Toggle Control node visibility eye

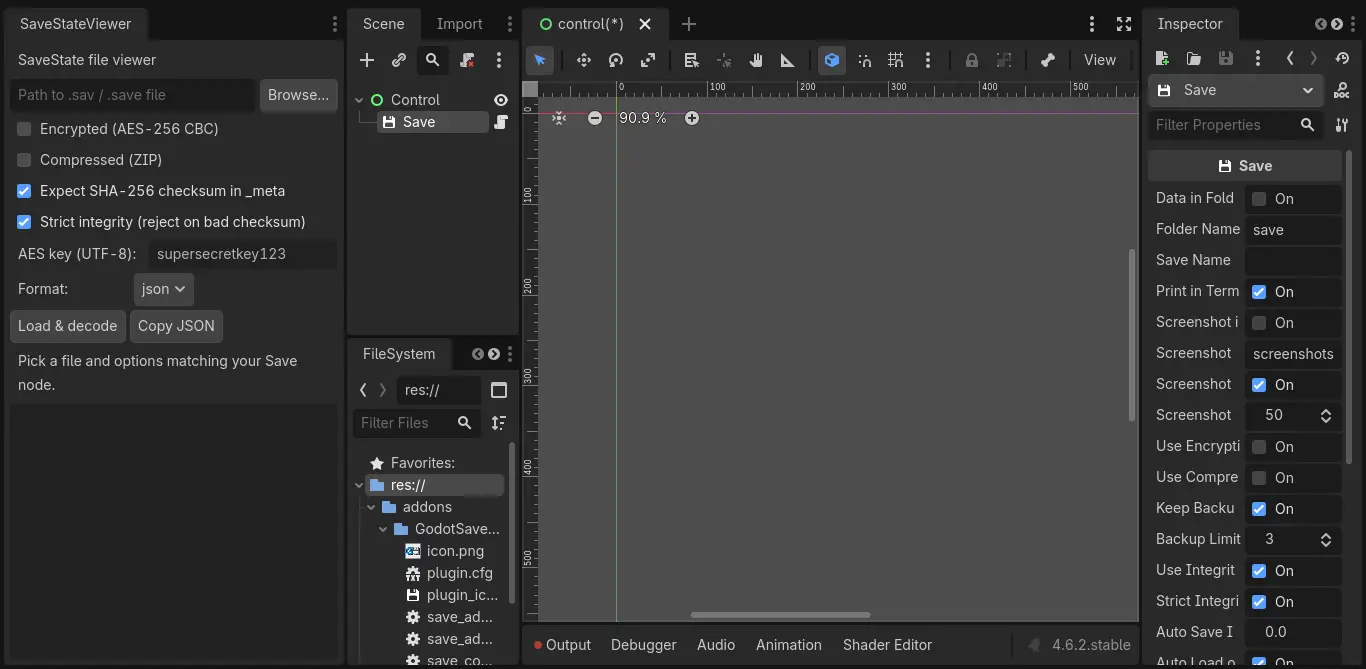tap(501, 100)
